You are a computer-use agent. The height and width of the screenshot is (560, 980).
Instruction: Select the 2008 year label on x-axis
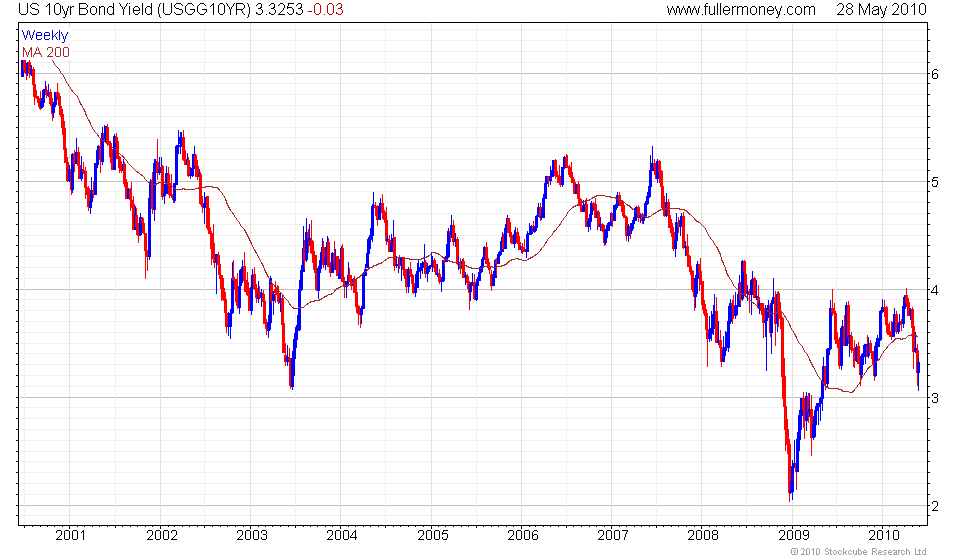pos(703,535)
